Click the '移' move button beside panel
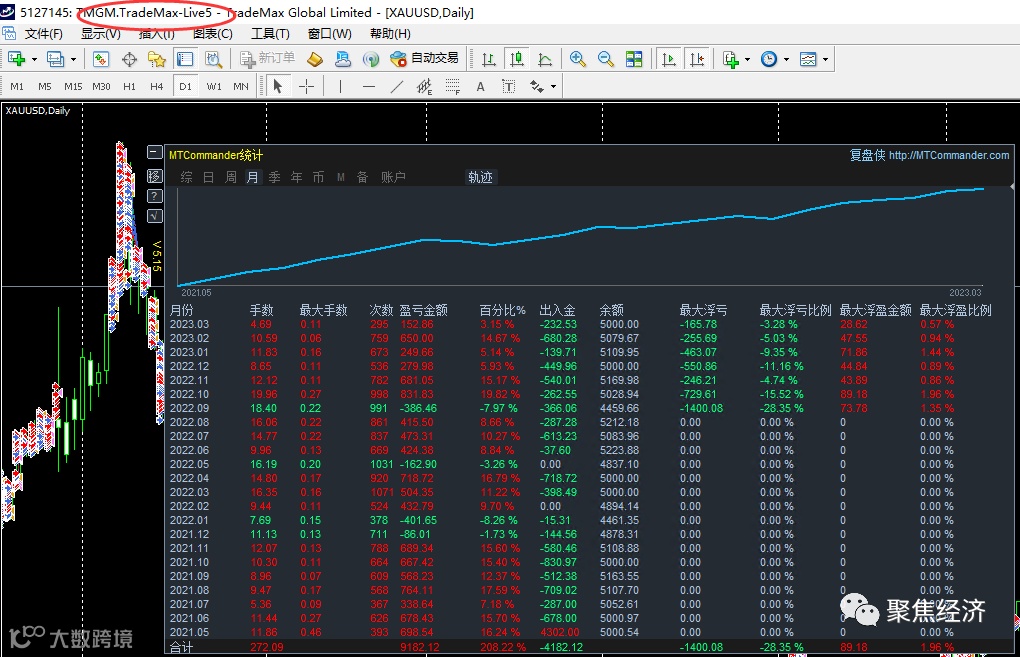This screenshot has height=657, width=1020. tap(155, 176)
